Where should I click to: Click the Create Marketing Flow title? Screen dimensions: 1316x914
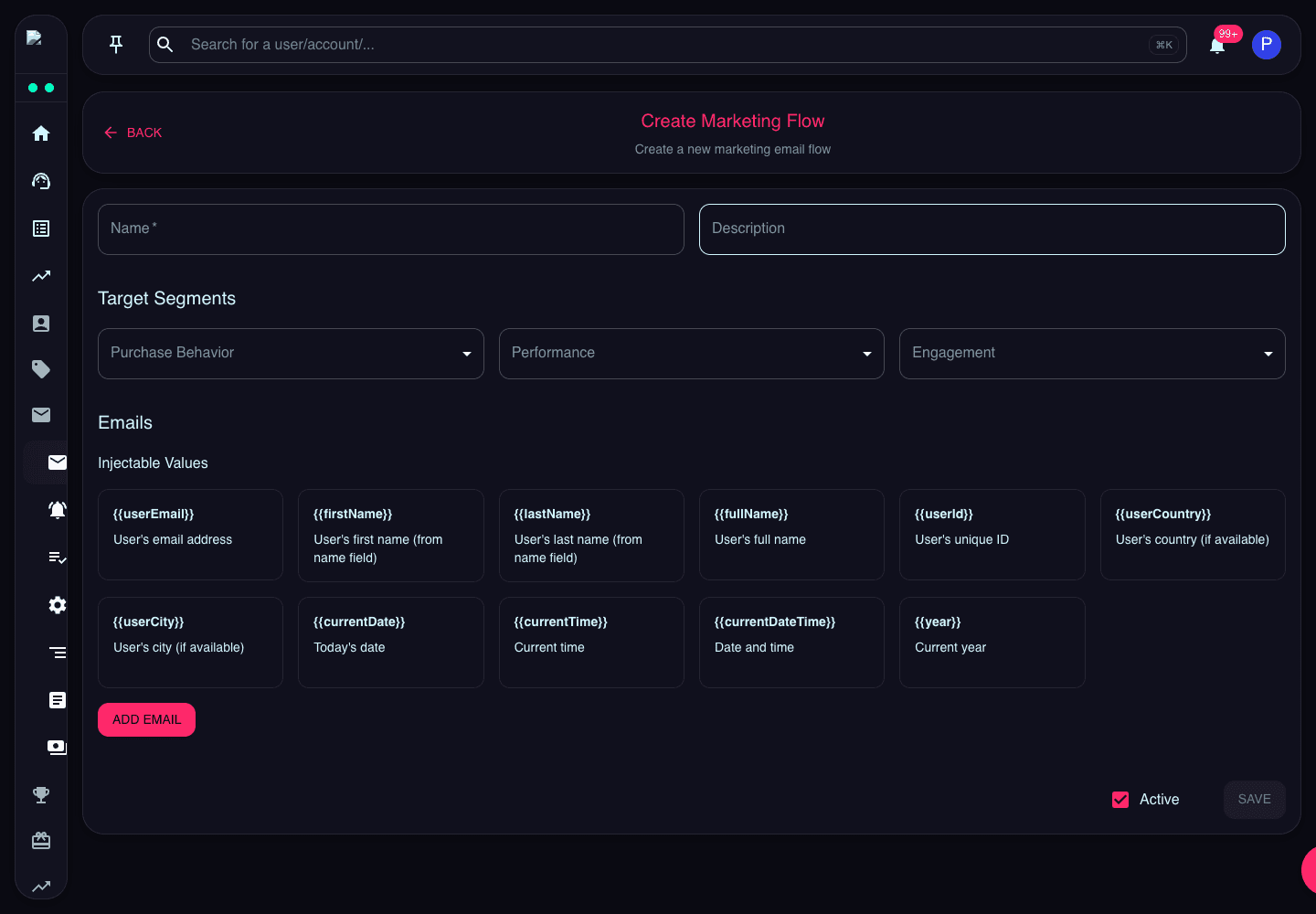pos(733,122)
